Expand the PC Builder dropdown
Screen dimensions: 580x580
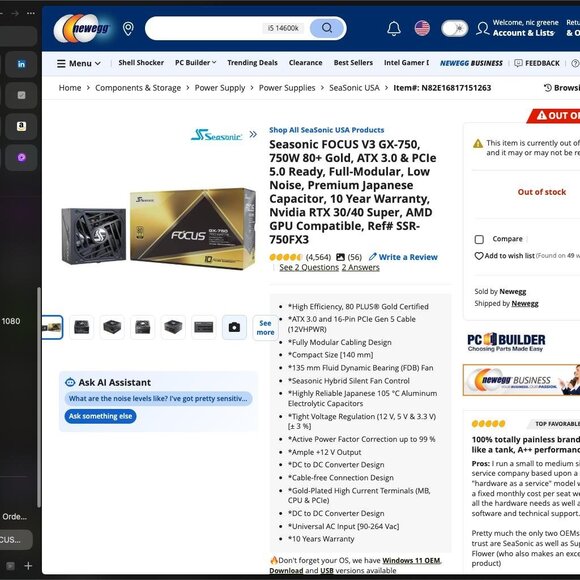(196, 63)
